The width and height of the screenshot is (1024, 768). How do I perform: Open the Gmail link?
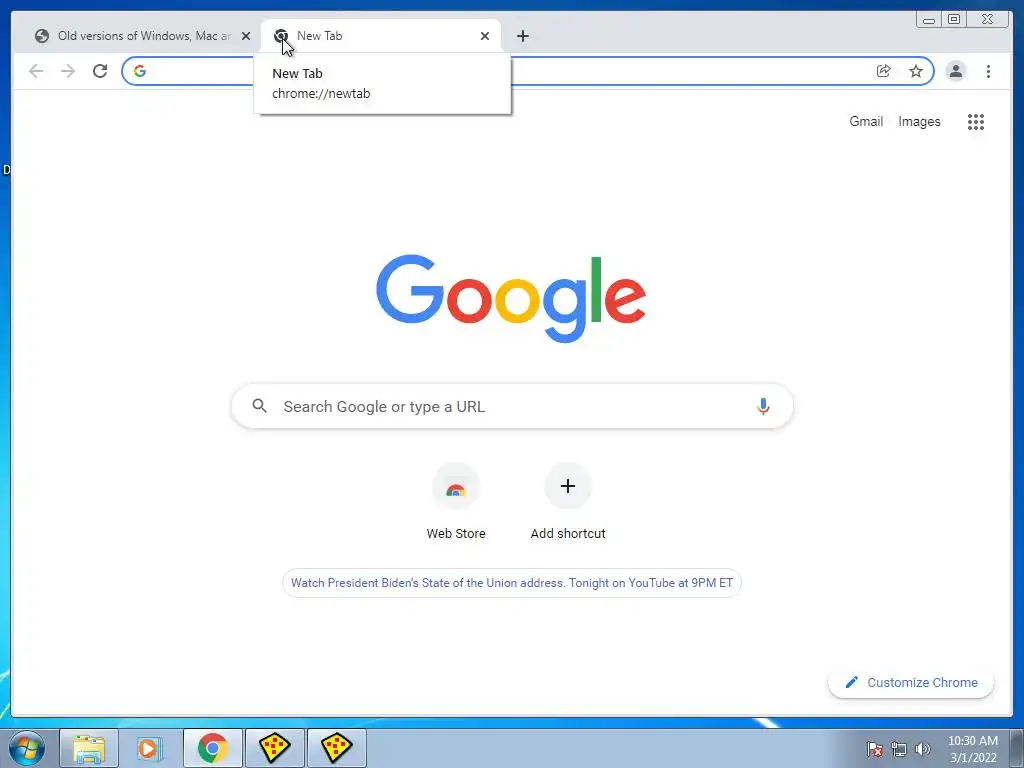pos(866,121)
